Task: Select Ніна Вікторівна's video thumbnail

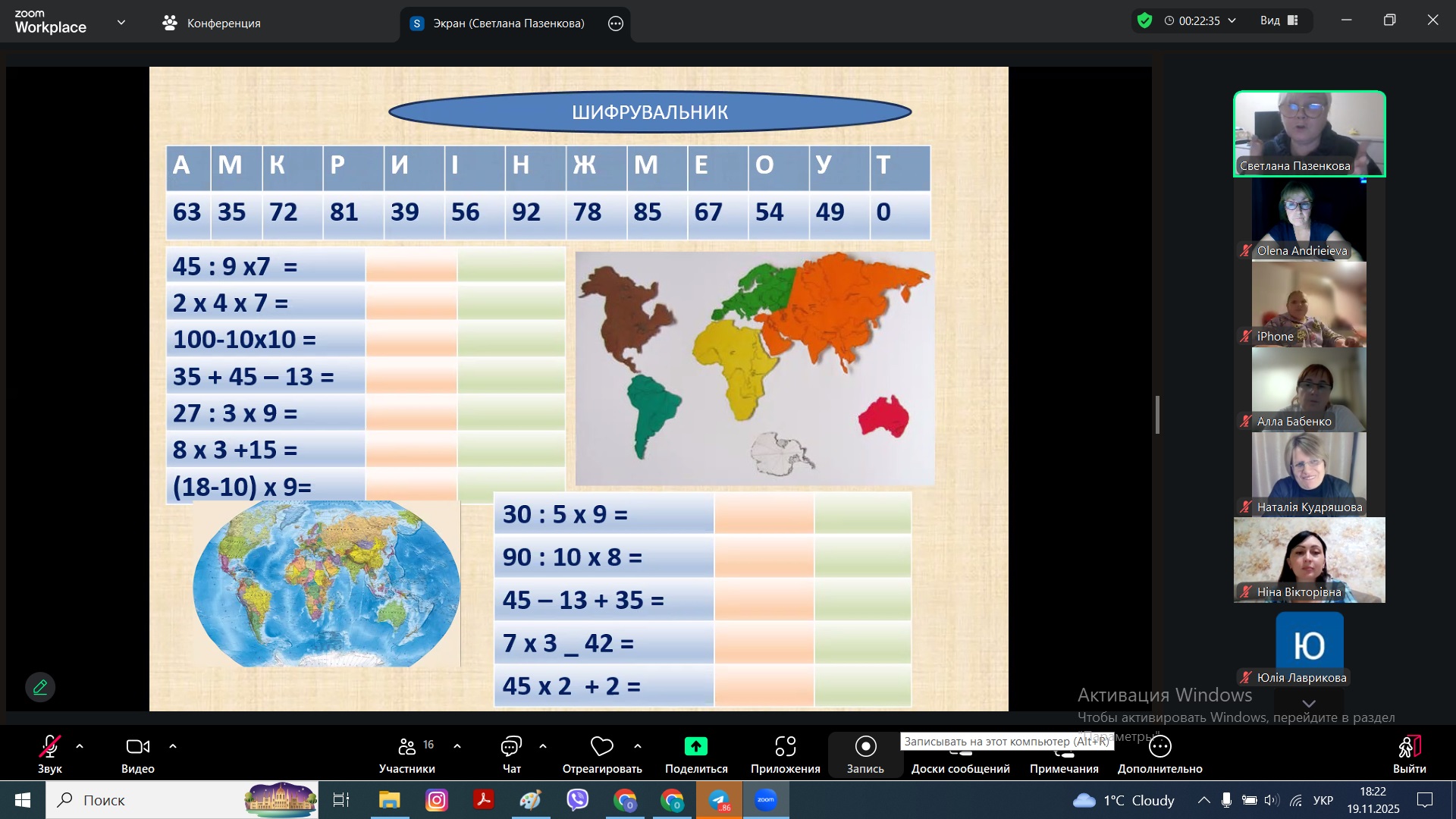Action: pos(1309,560)
